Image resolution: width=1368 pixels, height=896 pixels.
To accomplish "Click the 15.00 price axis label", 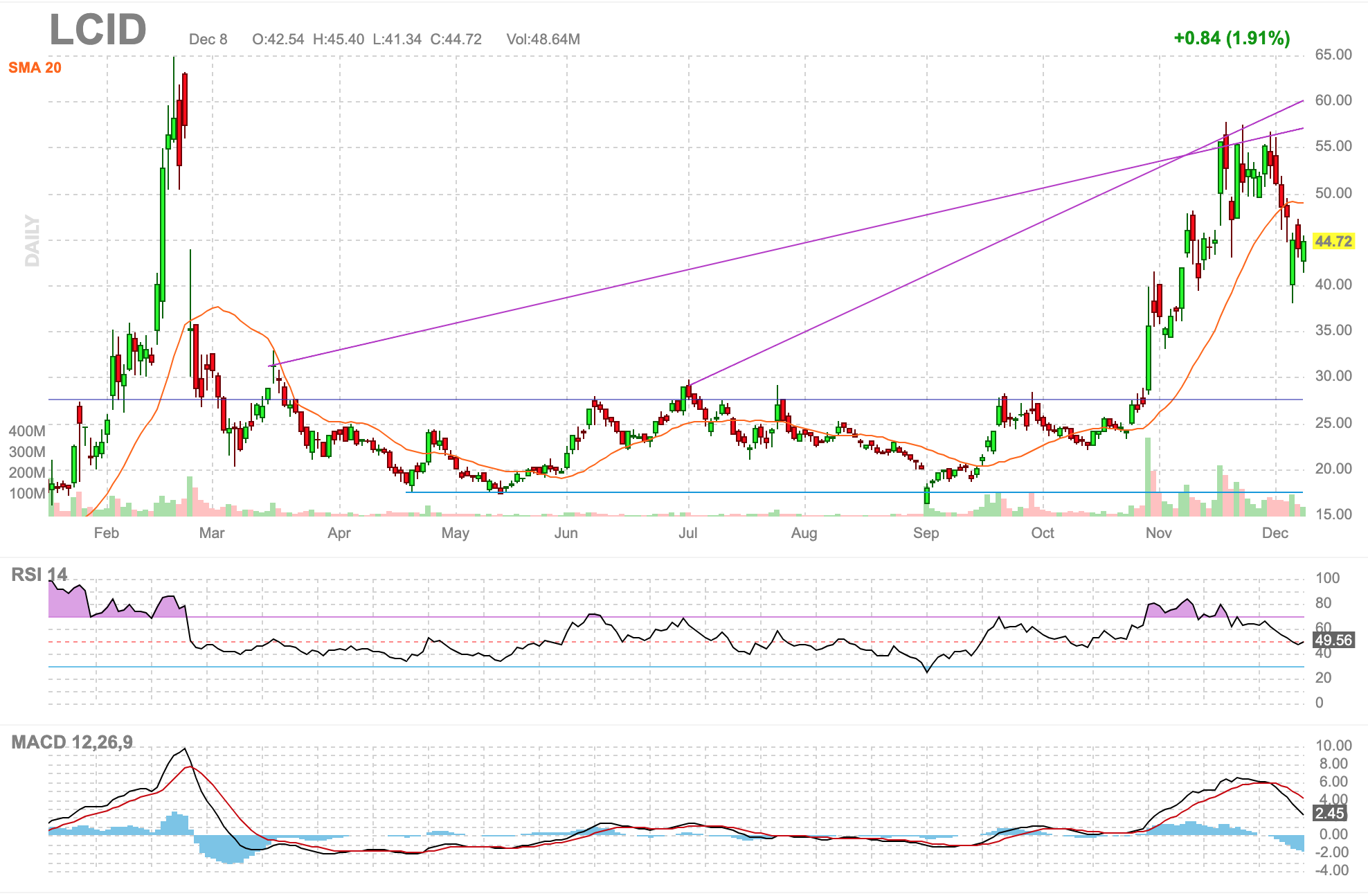I will tap(1333, 514).
